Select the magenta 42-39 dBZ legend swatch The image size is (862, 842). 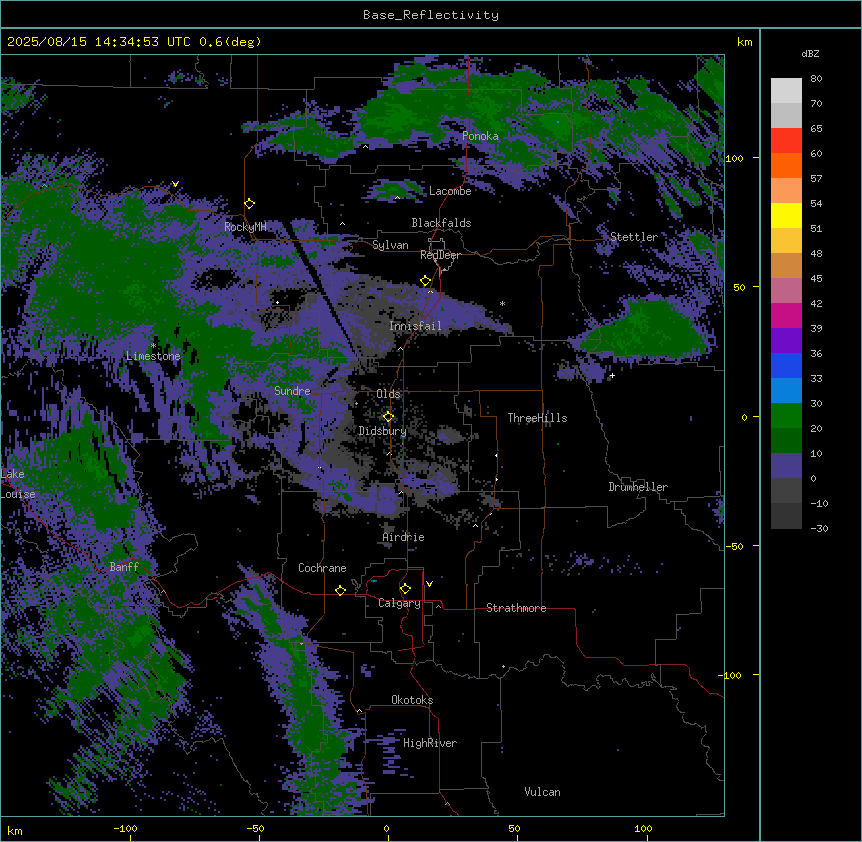[786, 315]
